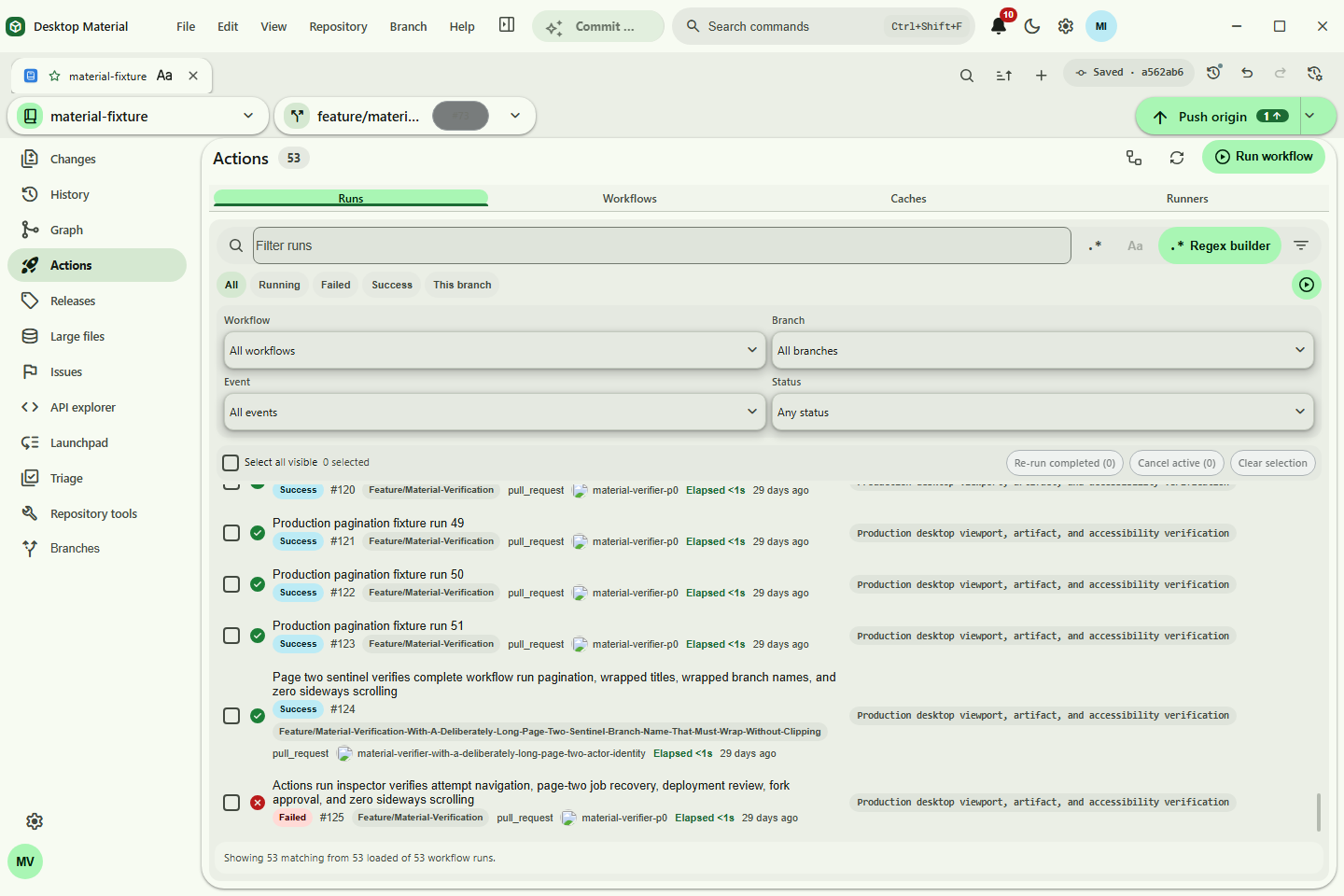Toggle dark mode moon icon

pyautogui.click(x=1032, y=26)
